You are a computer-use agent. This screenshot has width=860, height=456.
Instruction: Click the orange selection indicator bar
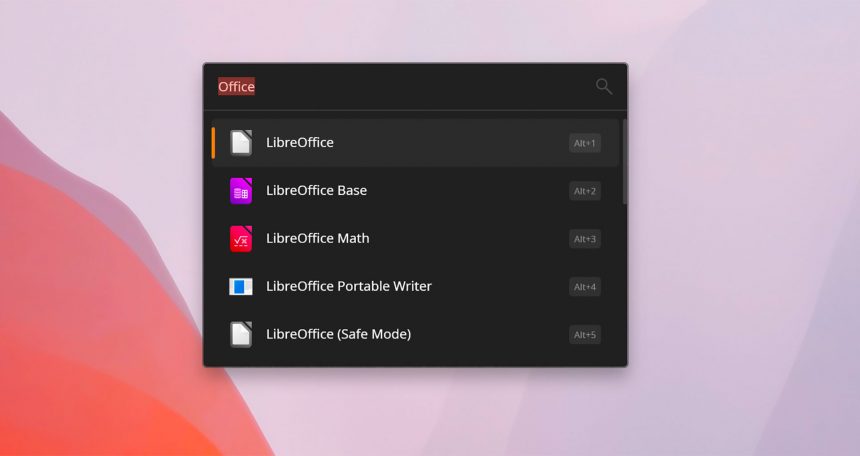[x=213, y=143]
